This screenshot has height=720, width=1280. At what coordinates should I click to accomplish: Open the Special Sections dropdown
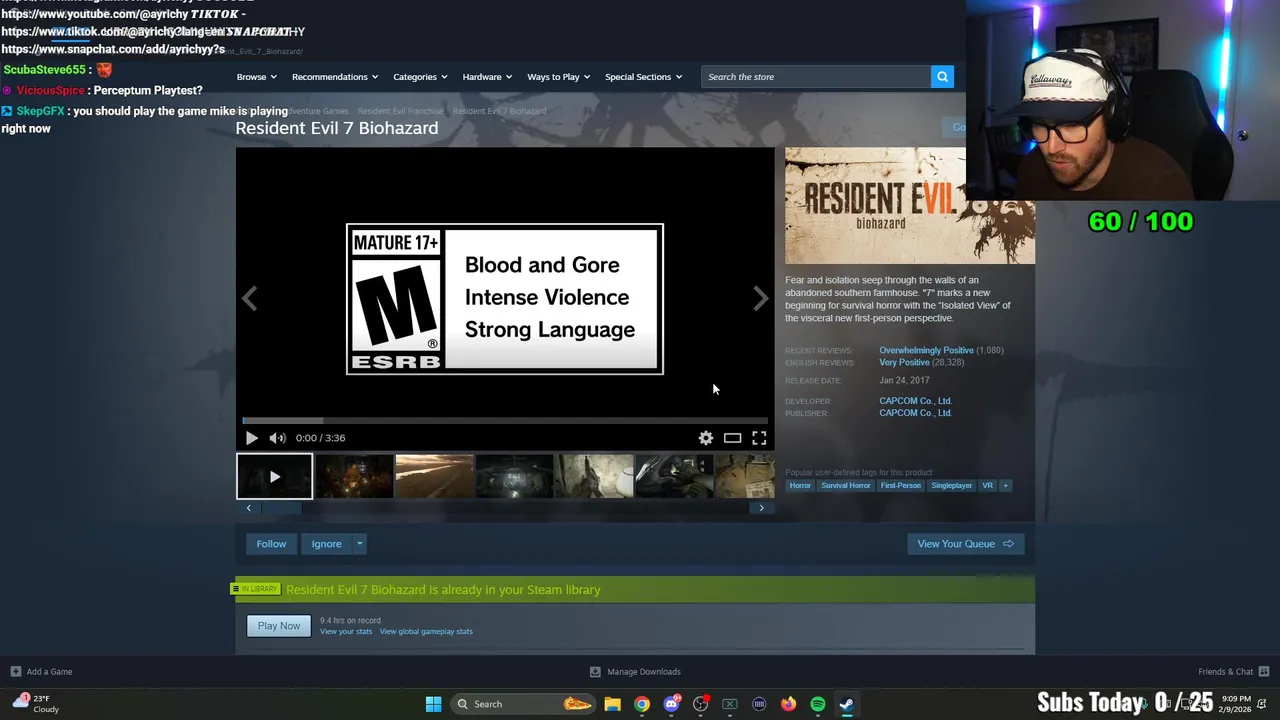[643, 77]
